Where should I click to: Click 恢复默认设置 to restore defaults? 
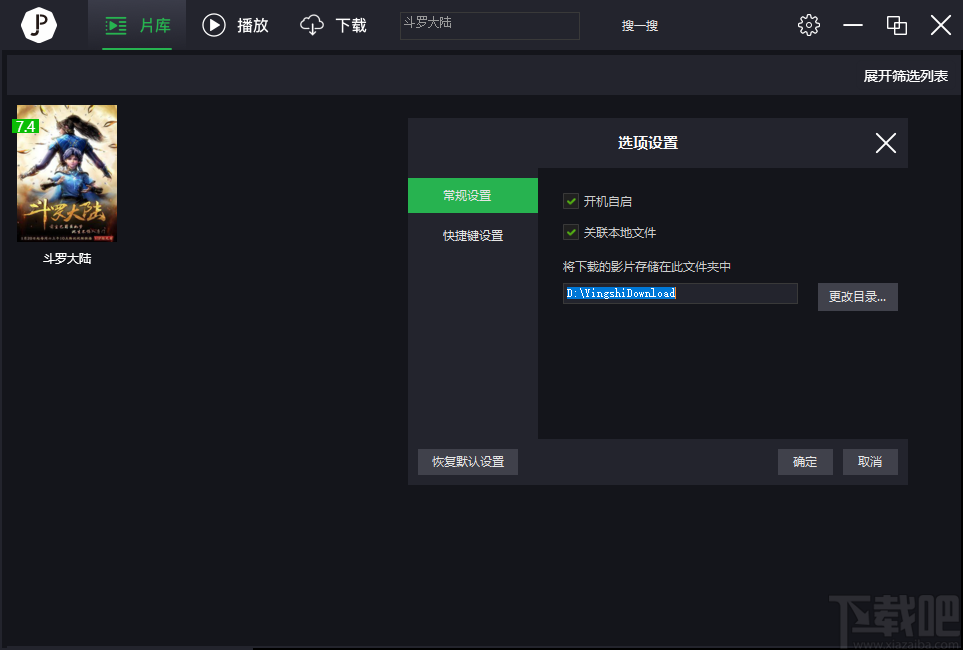pos(468,462)
